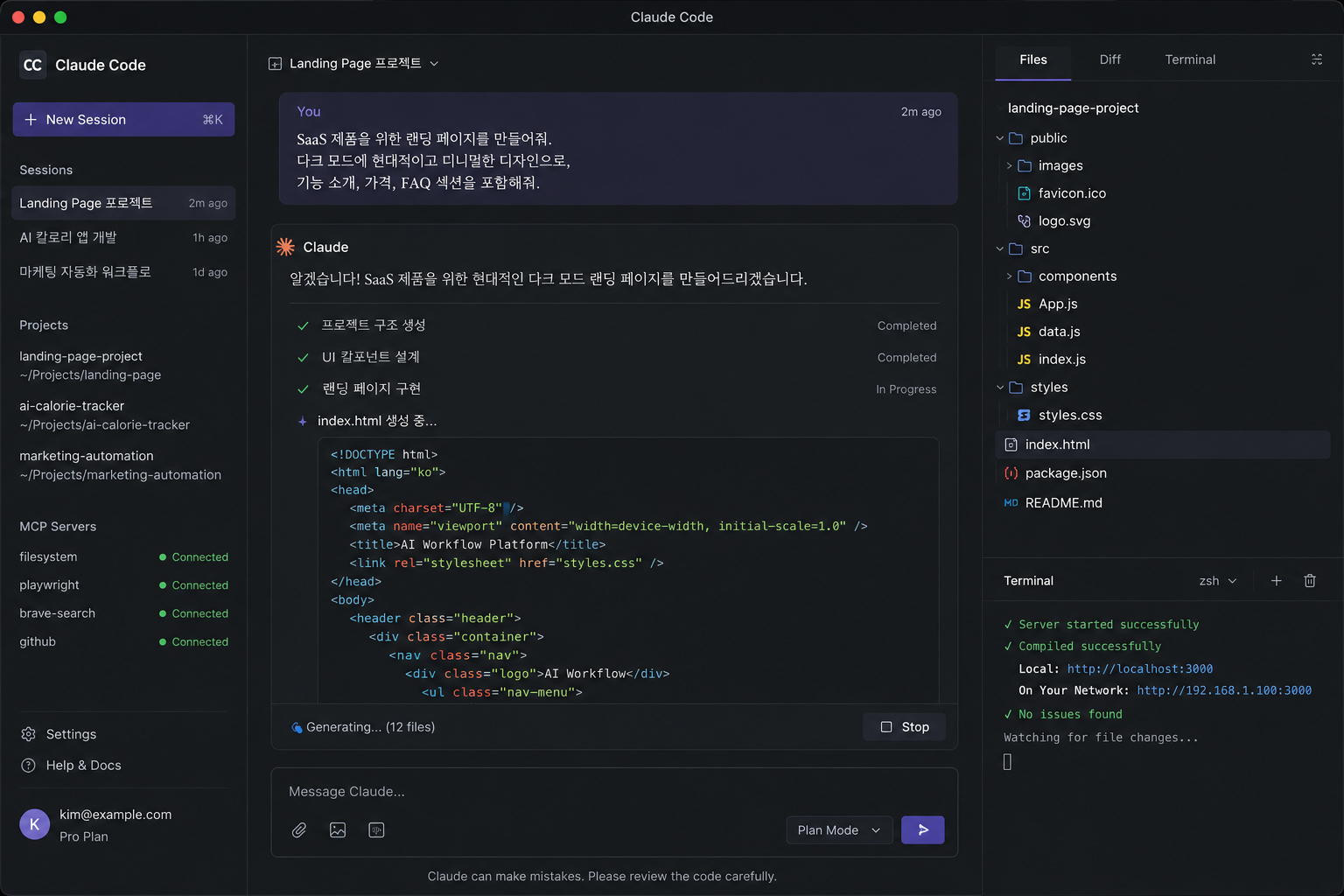Open the Landing Page 프로젝트 session
This screenshot has height=896, width=1344.
(x=123, y=203)
